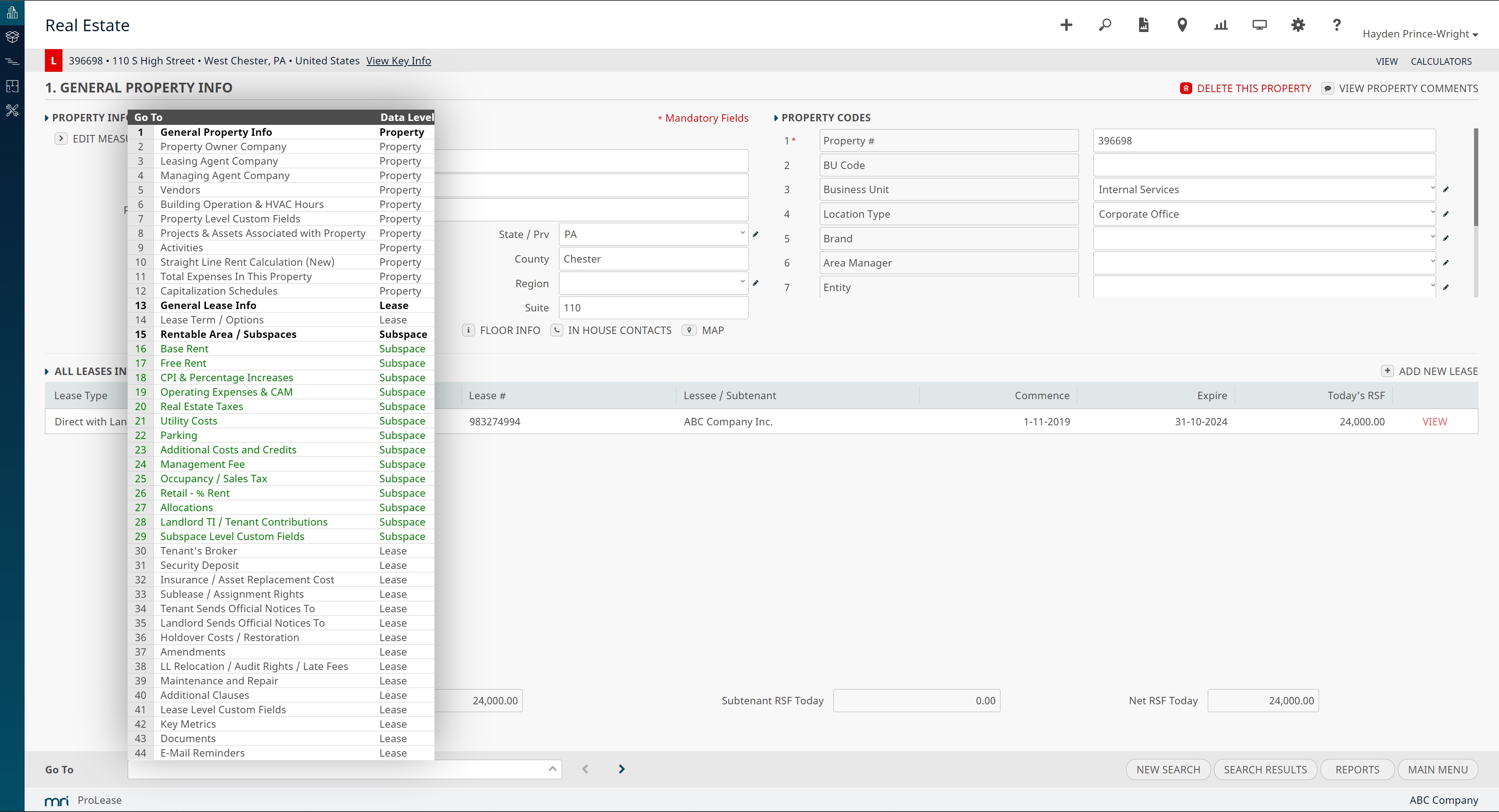Open the search magnifier icon
The height and width of the screenshot is (812, 1499).
1104,25
